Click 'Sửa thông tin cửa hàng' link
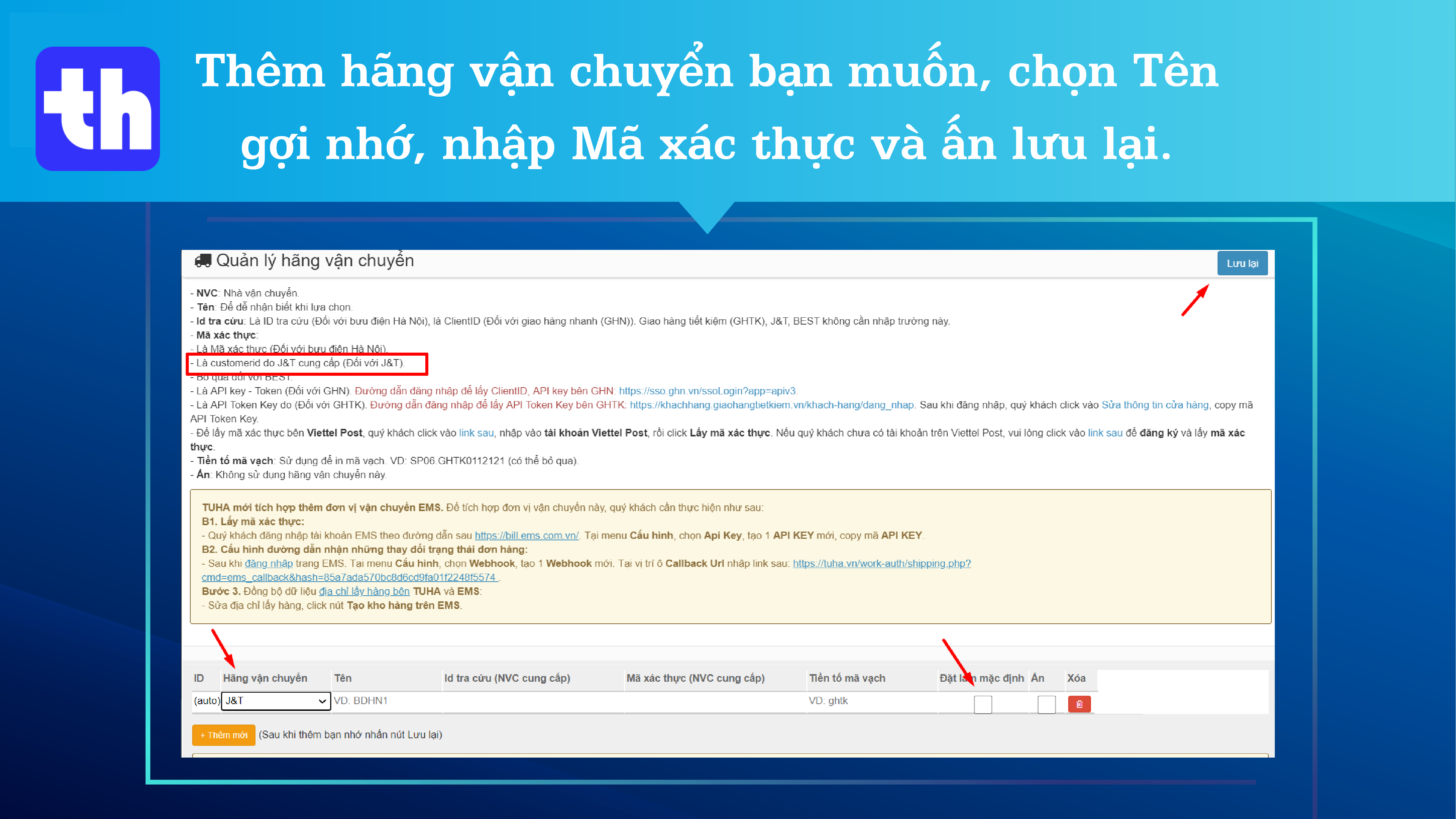Viewport: 1456px width, 819px height. coord(1155,405)
